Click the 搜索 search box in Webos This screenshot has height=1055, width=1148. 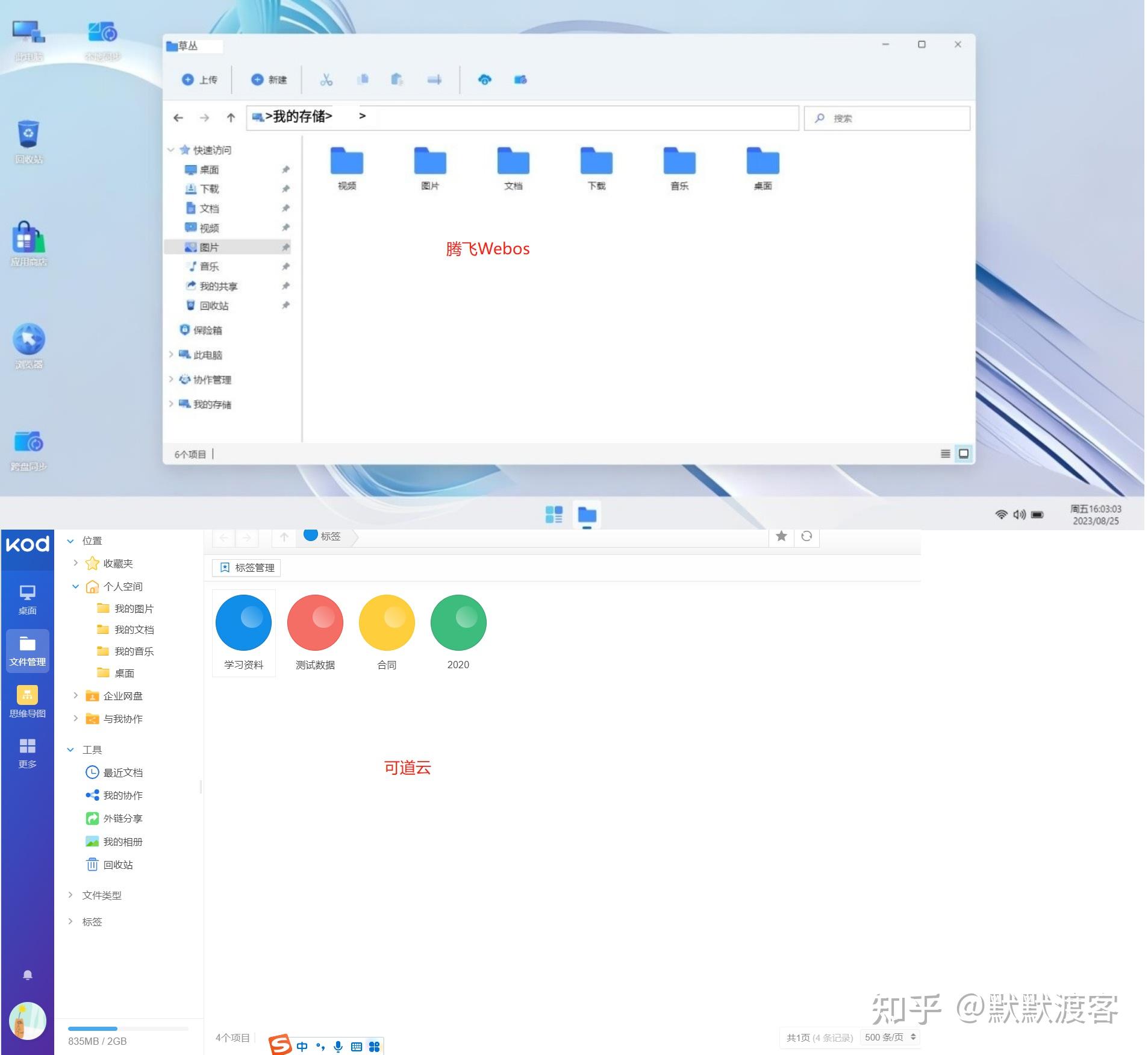point(885,118)
